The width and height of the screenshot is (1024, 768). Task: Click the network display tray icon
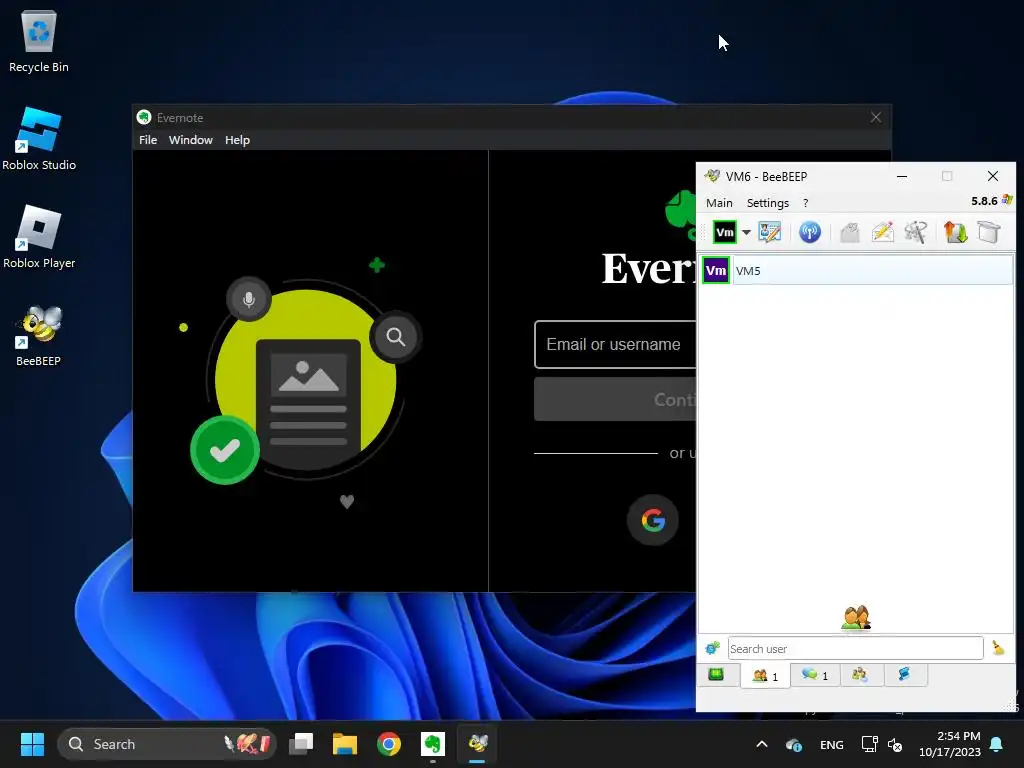pos(869,744)
